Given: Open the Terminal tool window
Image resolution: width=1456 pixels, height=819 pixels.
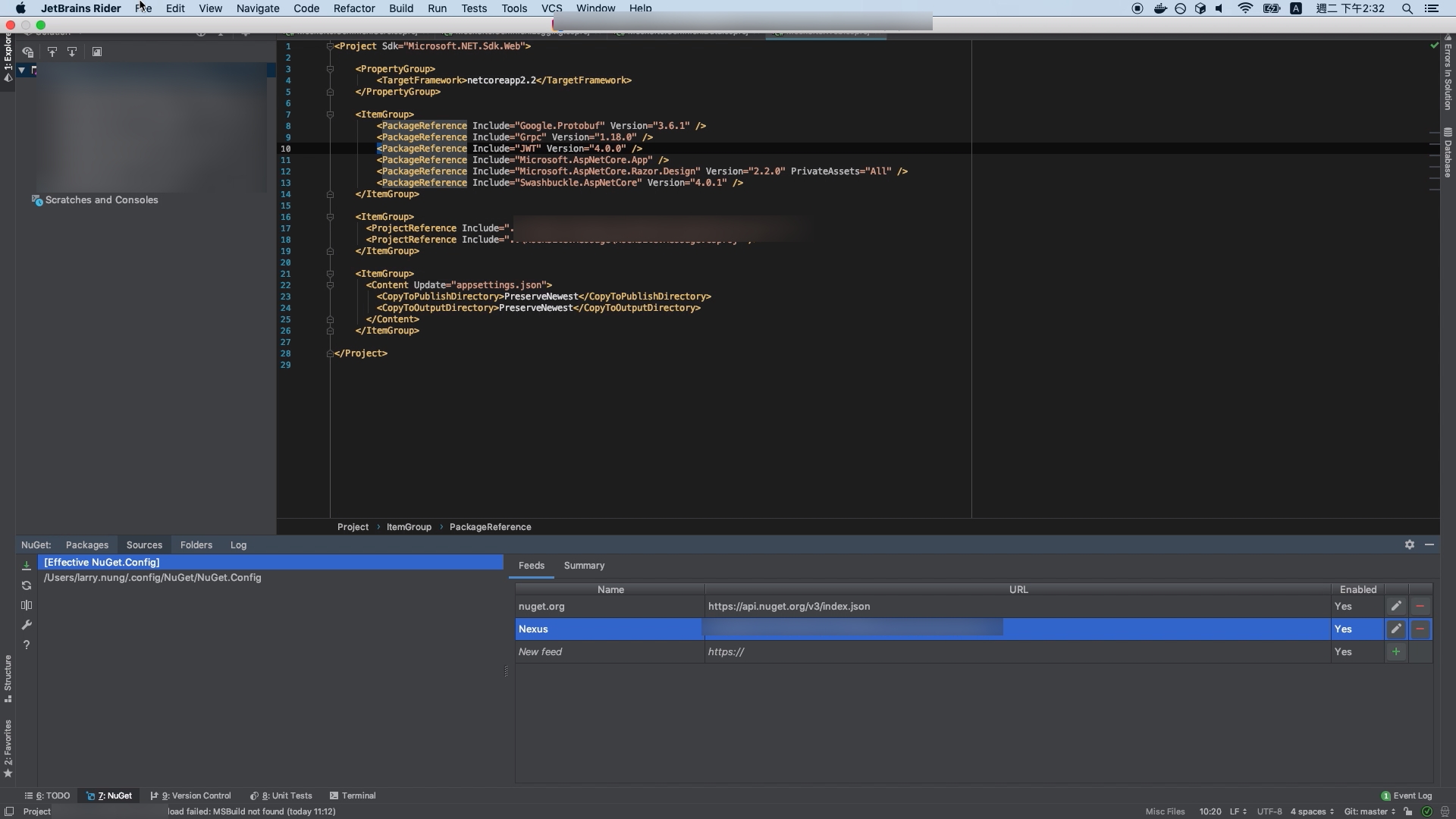Looking at the screenshot, I should [353, 796].
